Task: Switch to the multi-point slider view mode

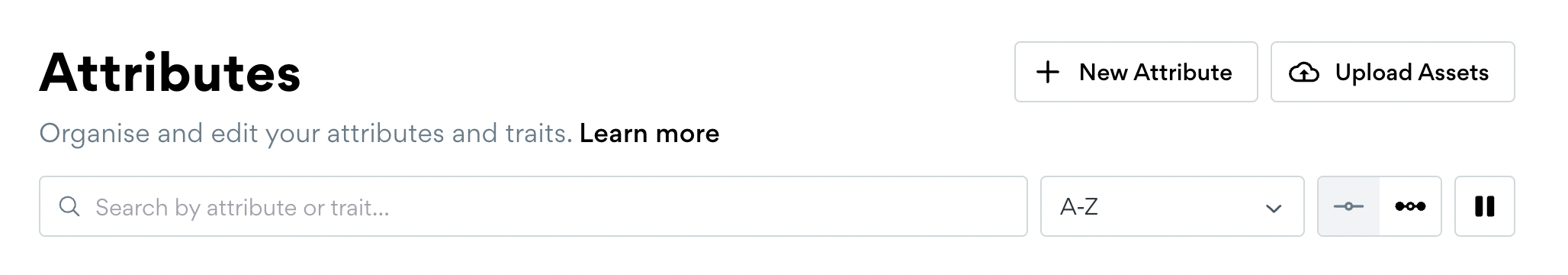Action: [1410, 206]
